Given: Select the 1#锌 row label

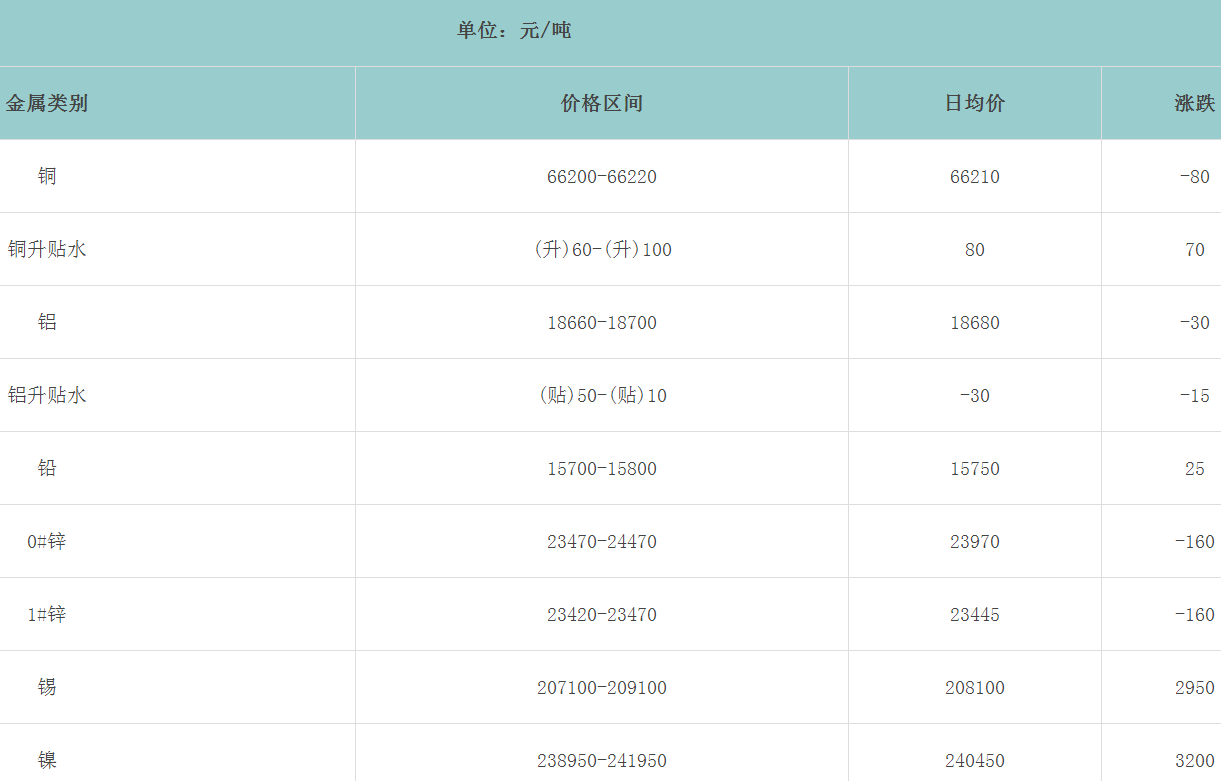Looking at the screenshot, I should pos(47,614).
